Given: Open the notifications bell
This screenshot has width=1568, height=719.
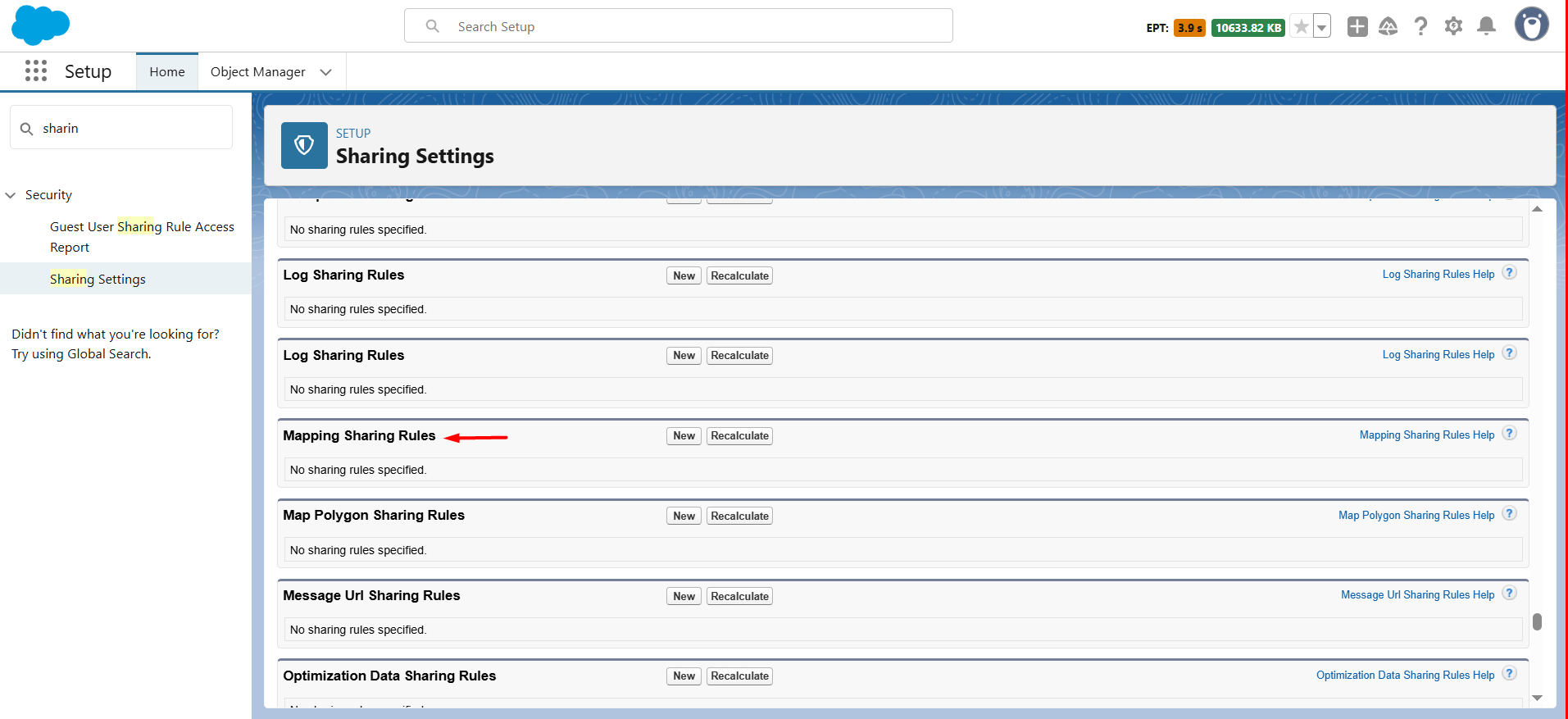Looking at the screenshot, I should pos(1486,26).
